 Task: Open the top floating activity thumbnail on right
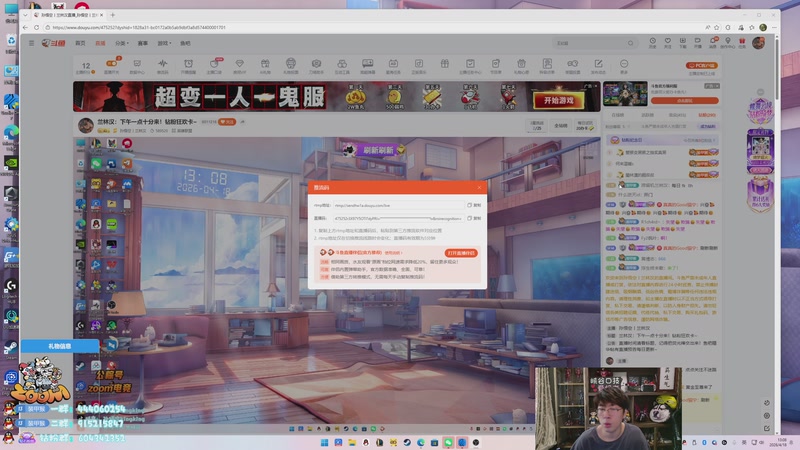pos(760,111)
